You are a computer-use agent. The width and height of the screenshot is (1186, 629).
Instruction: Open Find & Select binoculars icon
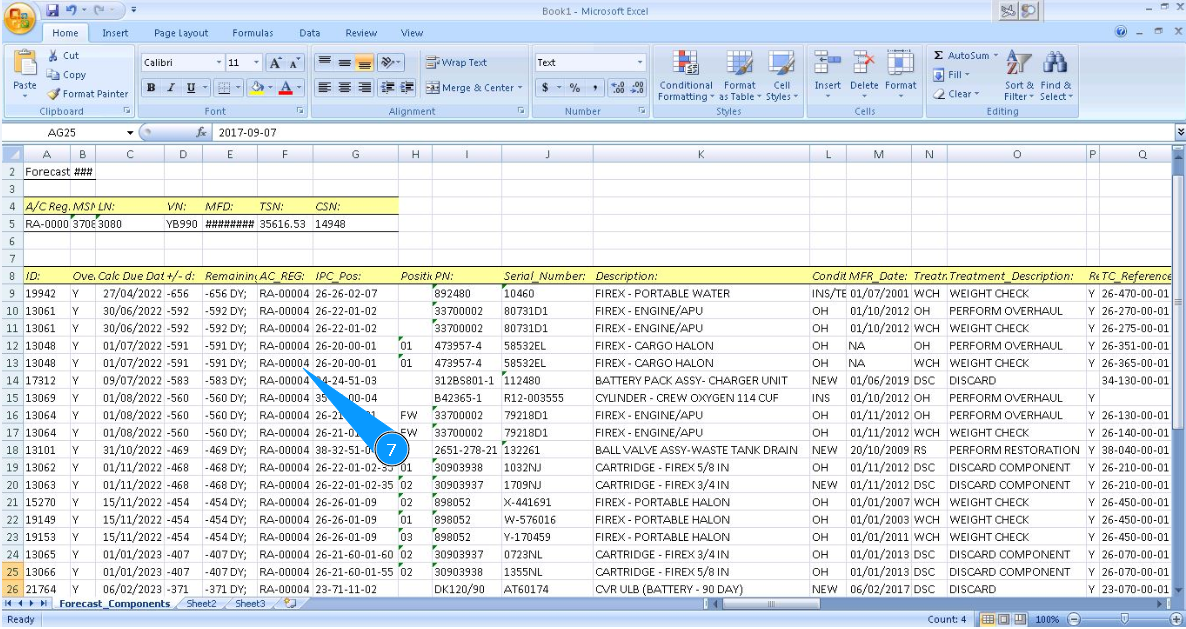pyautogui.click(x=1054, y=64)
